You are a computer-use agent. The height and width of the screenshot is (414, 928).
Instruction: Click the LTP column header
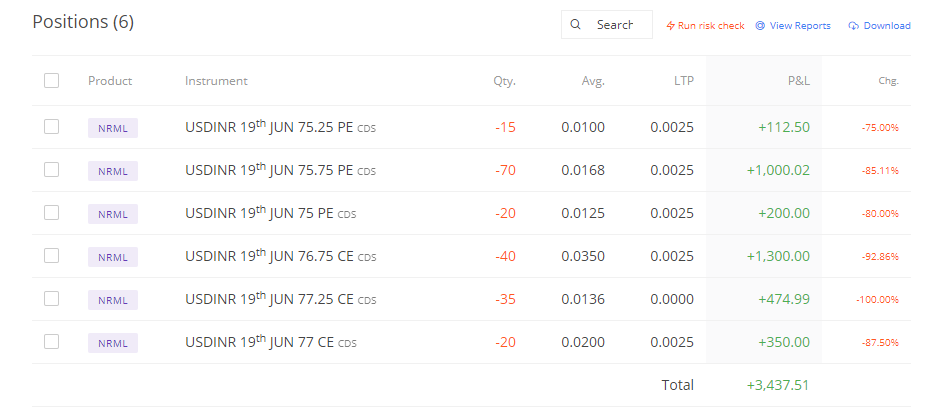tap(683, 81)
